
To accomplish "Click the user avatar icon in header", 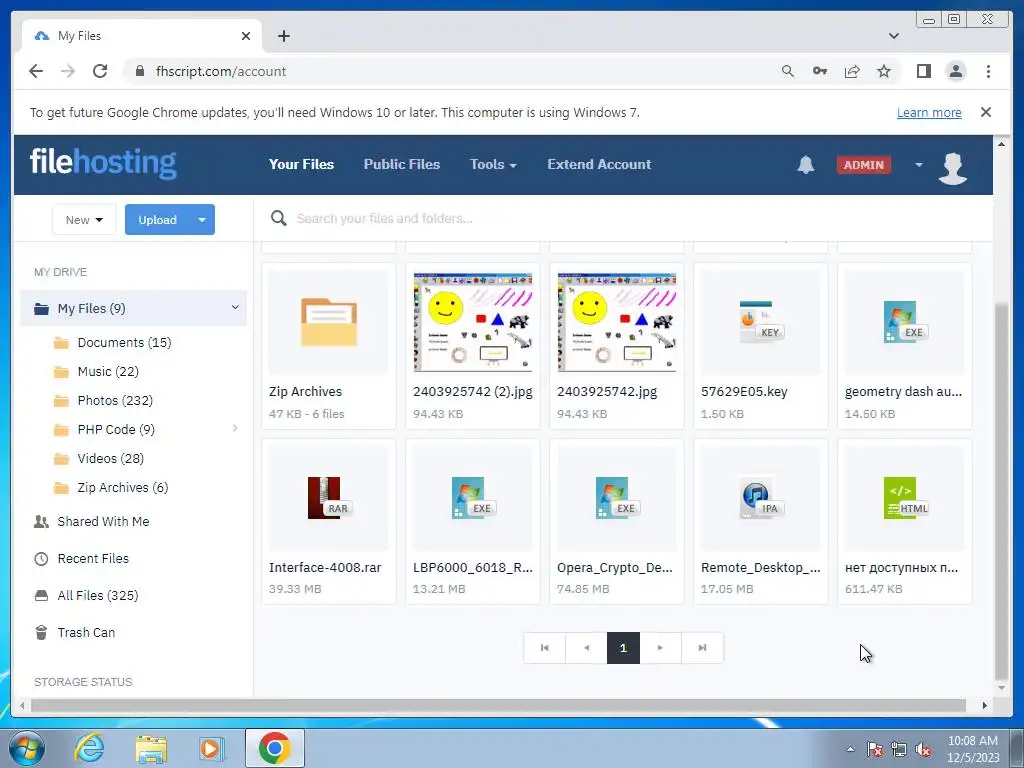I will click(953, 168).
